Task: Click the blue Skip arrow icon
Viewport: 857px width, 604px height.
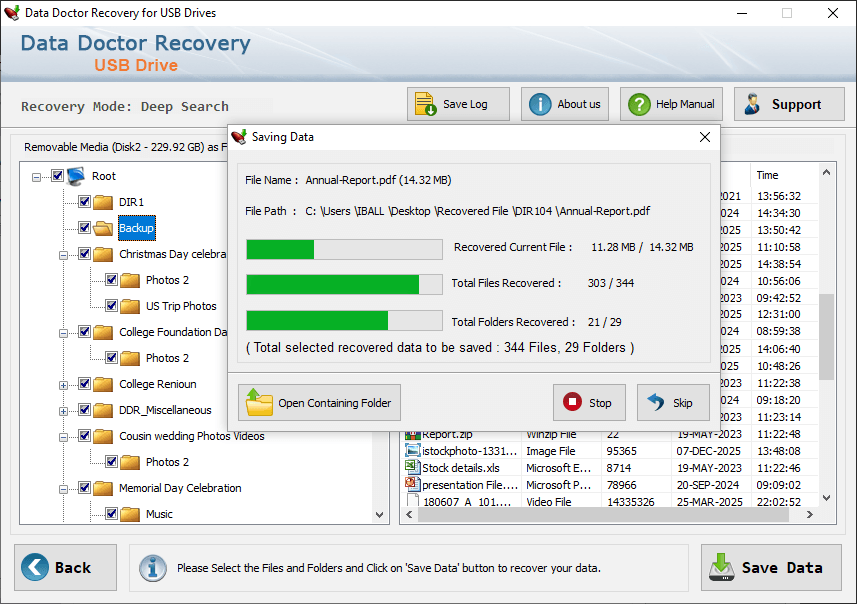Action: pos(656,402)
